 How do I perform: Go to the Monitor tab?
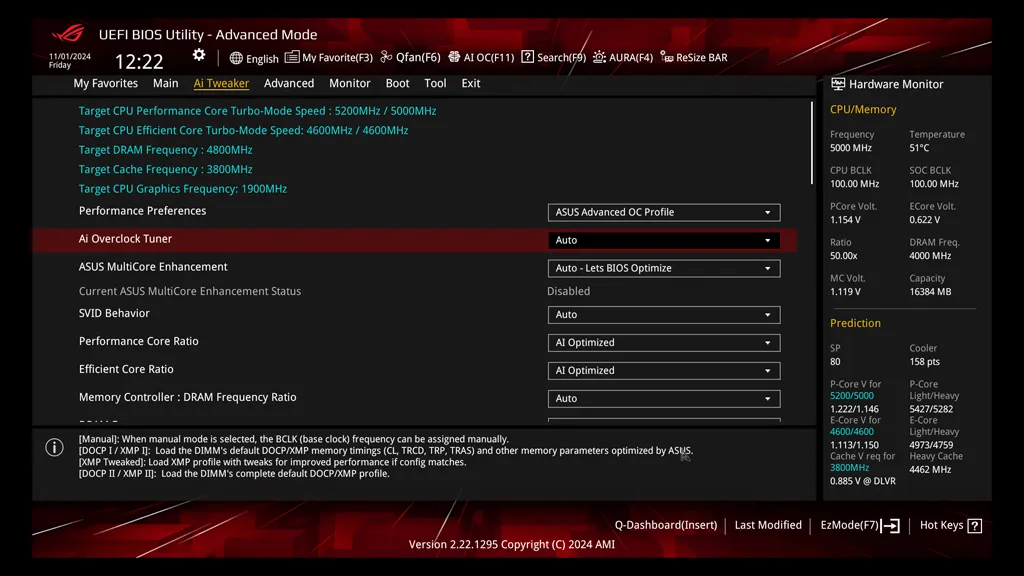pos(349,84)
